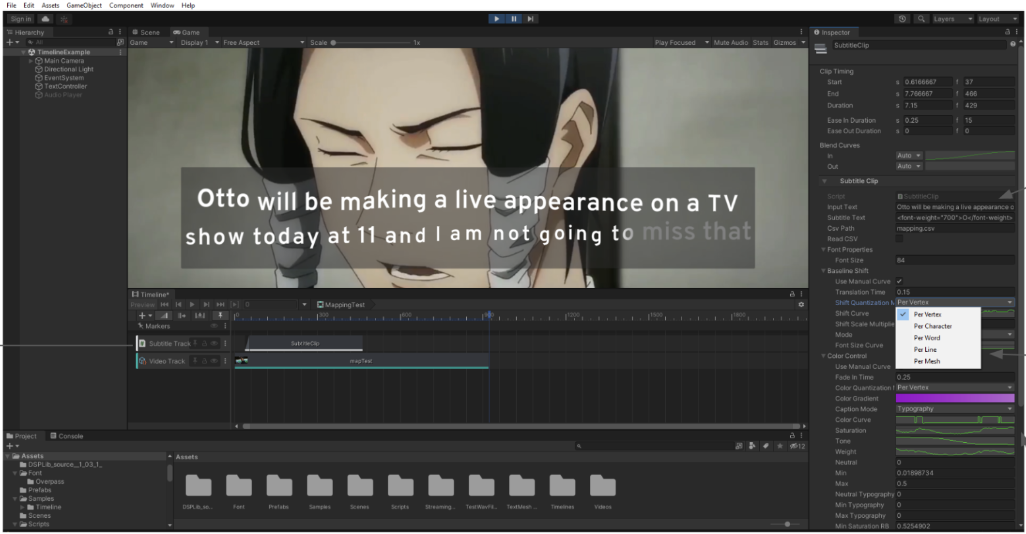Open the Display 1 dropdown
This screenshot has width=1026, height=534.
tap(200, 43)
